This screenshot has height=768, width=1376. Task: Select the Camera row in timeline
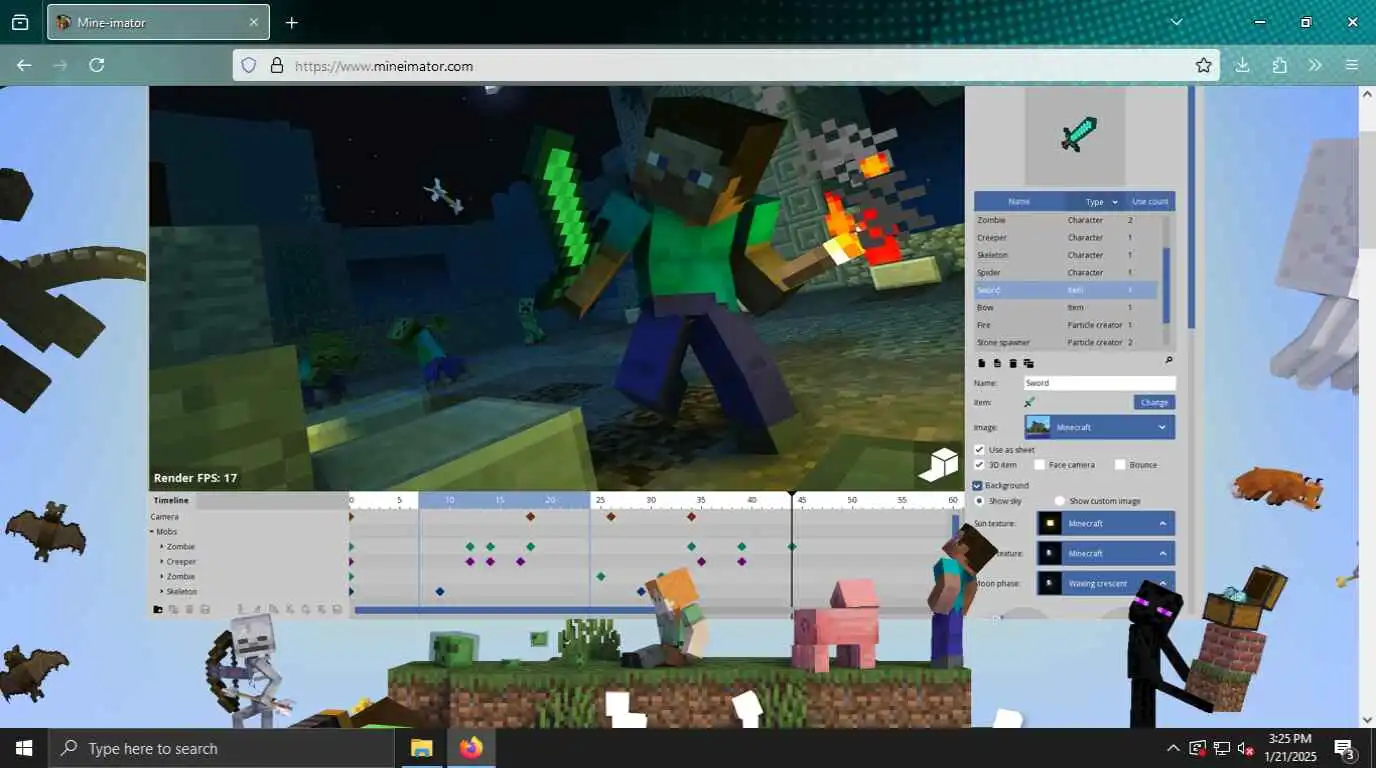(x=250, y=517)
